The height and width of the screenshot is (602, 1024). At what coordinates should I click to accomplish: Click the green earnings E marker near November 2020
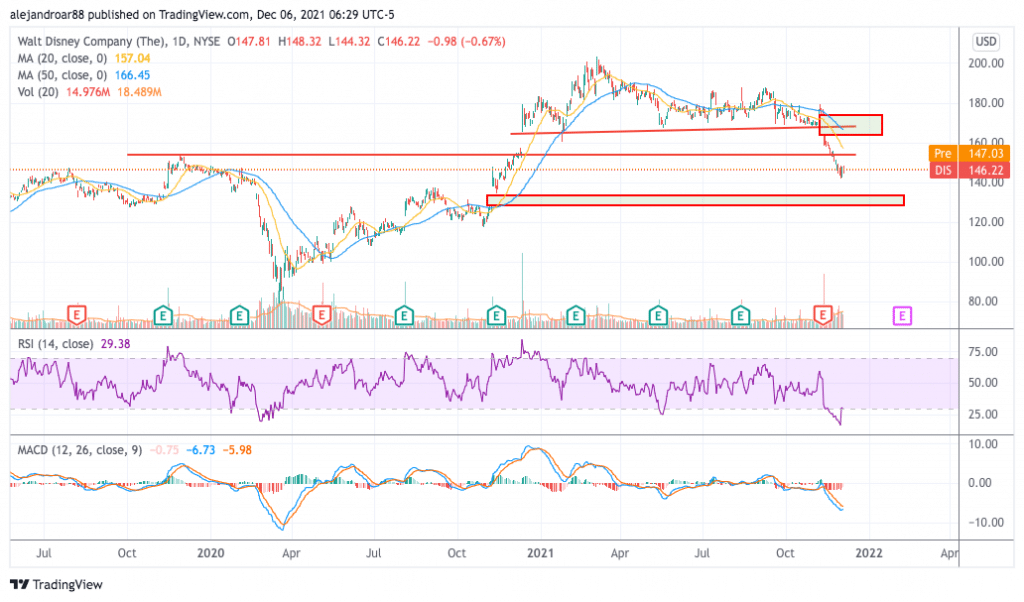[x=496, y=316]
